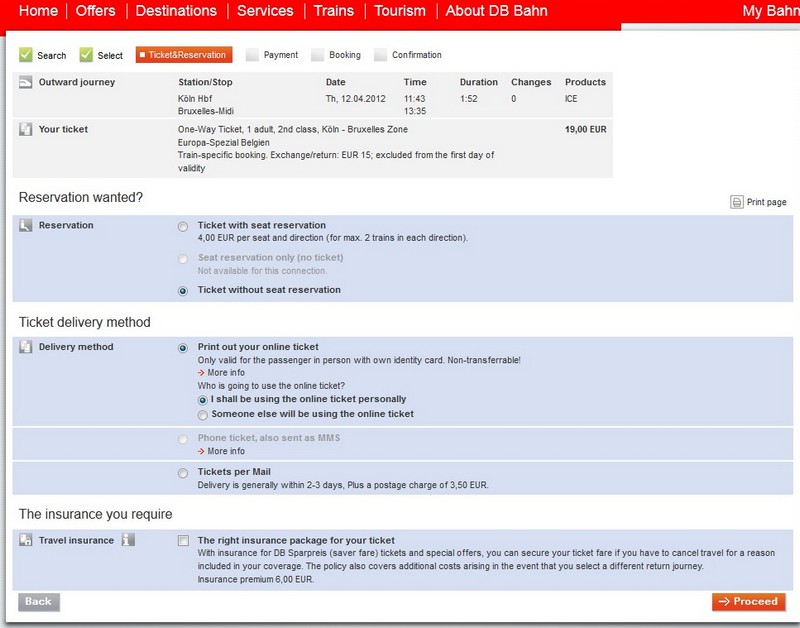Click the duration value 1:52
The height and width of the screenshot is (628, 800).
coord(469,98)
